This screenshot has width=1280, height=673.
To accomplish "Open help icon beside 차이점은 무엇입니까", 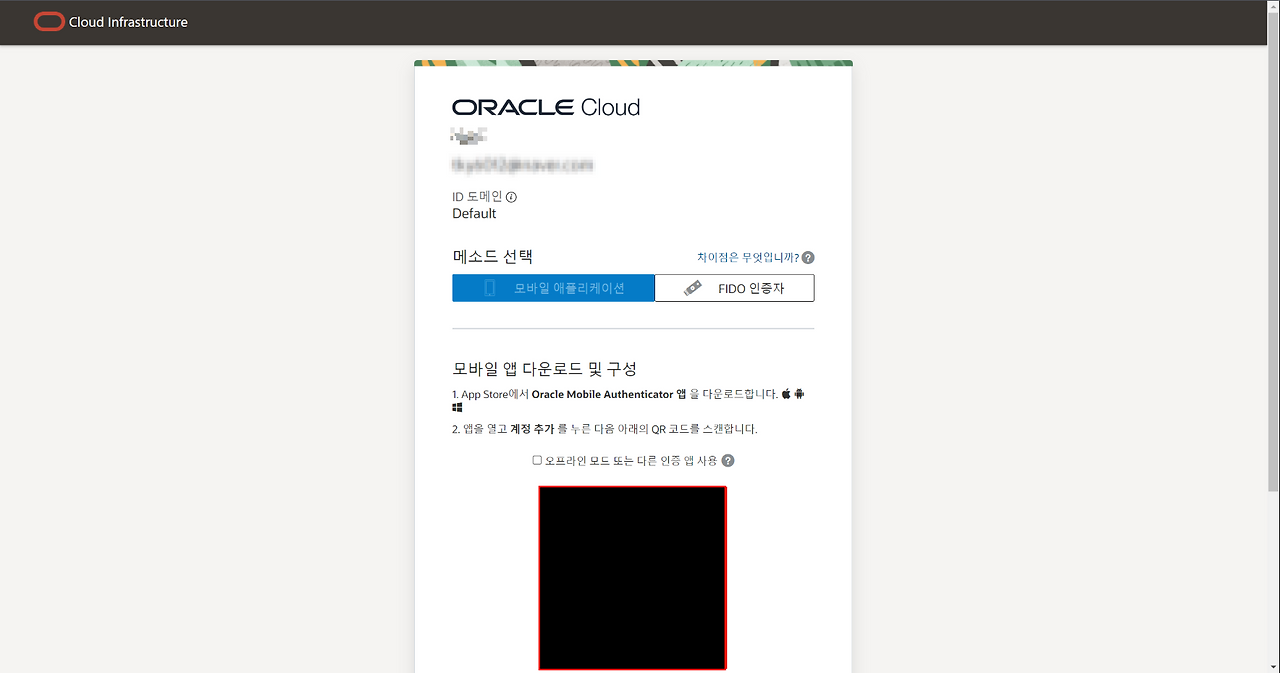I will (808, 258).
